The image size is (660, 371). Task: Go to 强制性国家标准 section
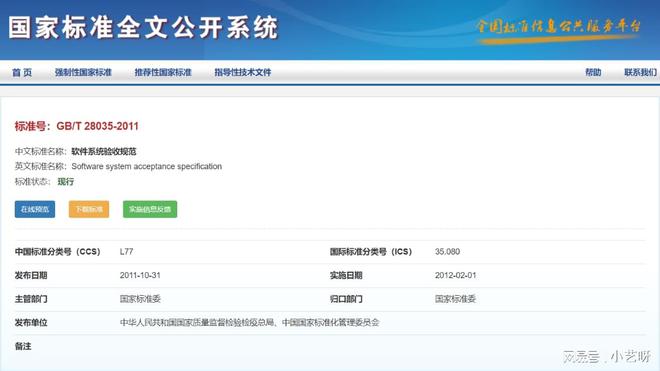[83, 72]
